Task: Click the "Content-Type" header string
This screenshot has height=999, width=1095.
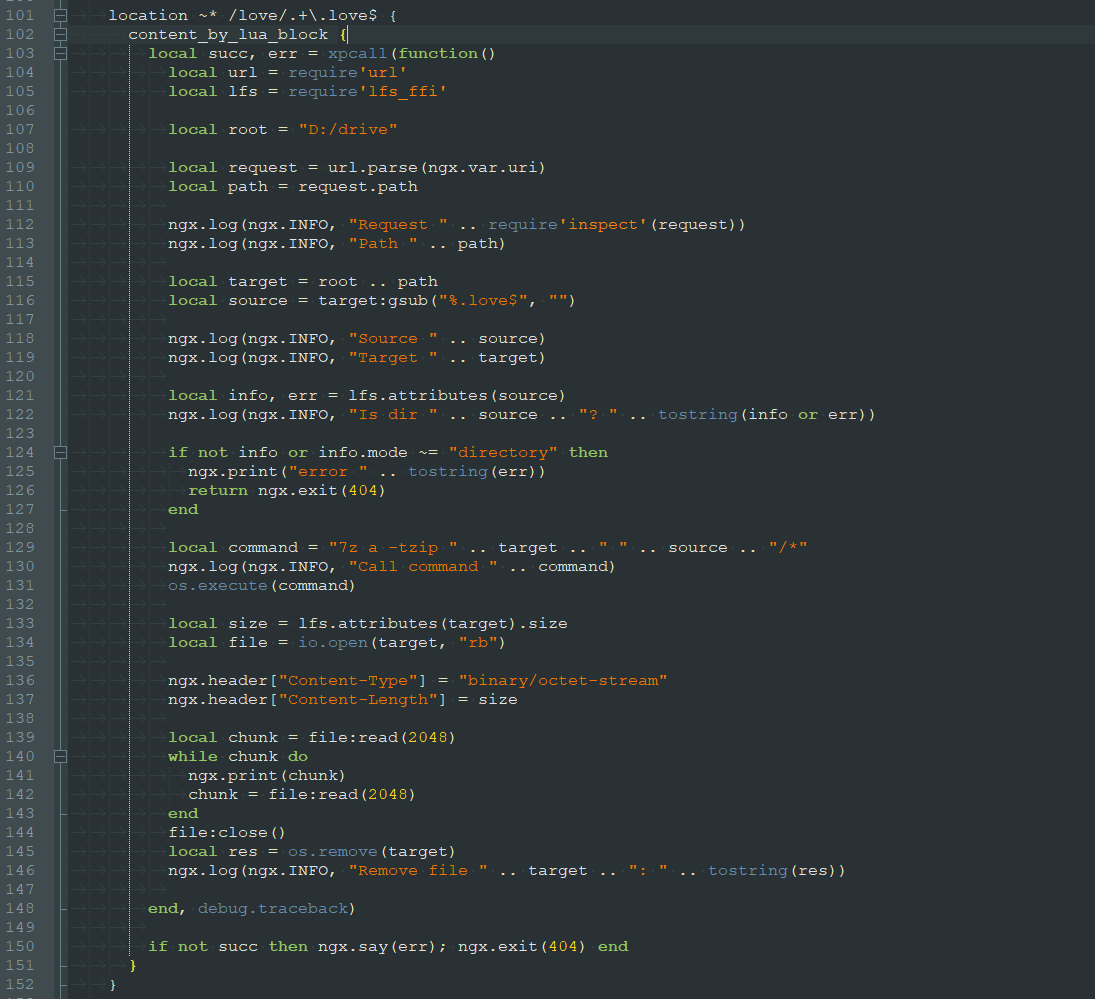Action: (x=348, y=681)
